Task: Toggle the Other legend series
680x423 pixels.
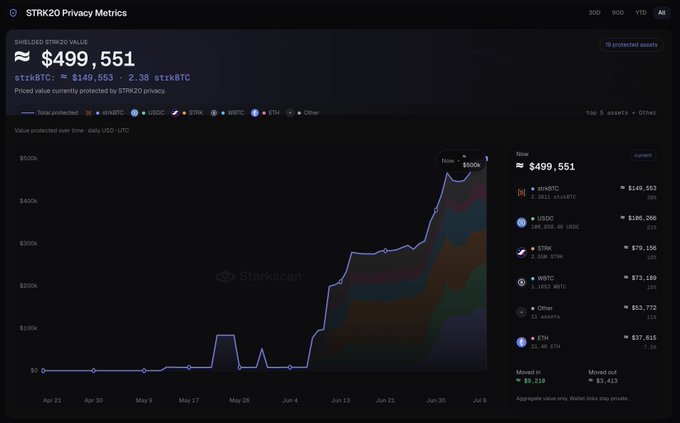Action: (308, 113)
